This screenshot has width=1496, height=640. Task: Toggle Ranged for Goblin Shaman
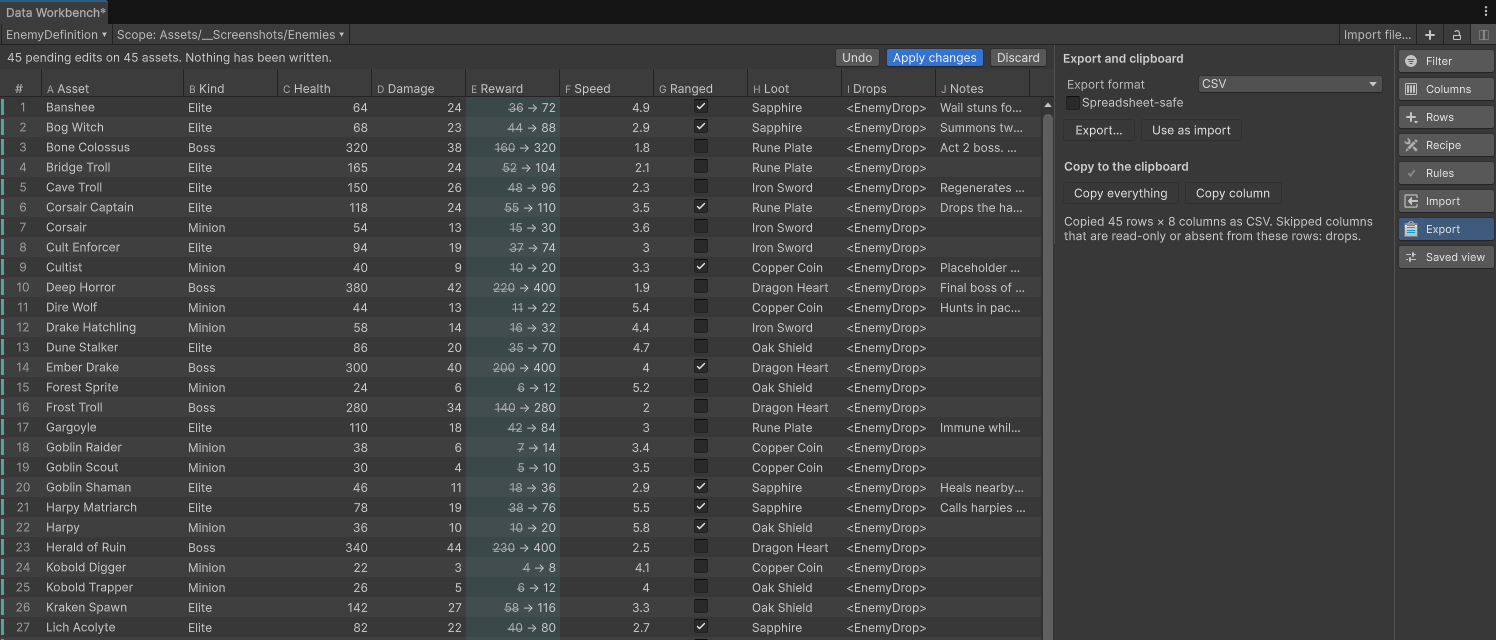(701, 486)
